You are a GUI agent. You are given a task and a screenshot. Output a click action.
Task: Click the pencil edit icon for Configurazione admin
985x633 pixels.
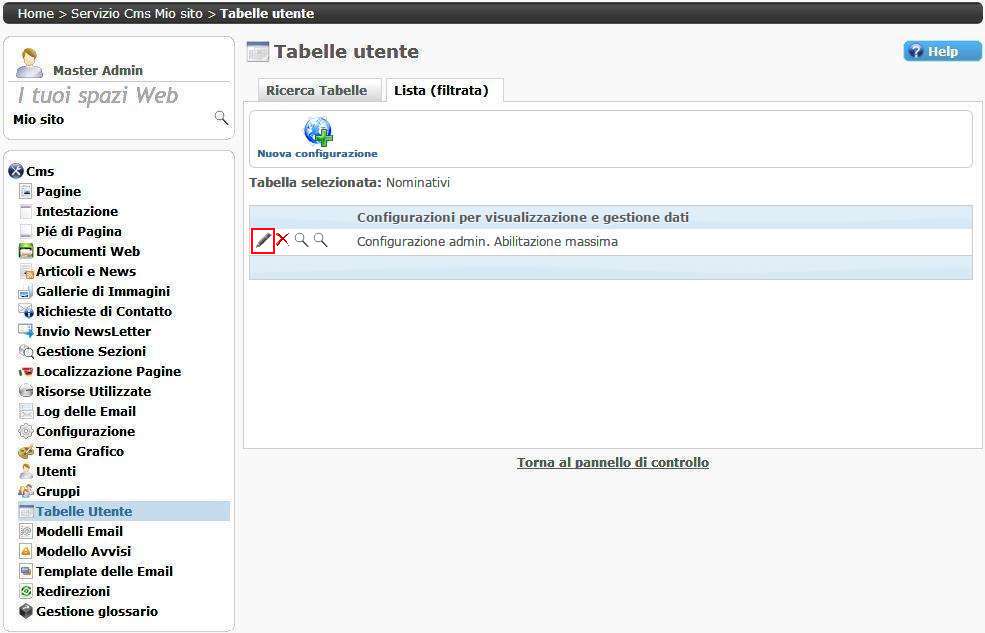263,241
